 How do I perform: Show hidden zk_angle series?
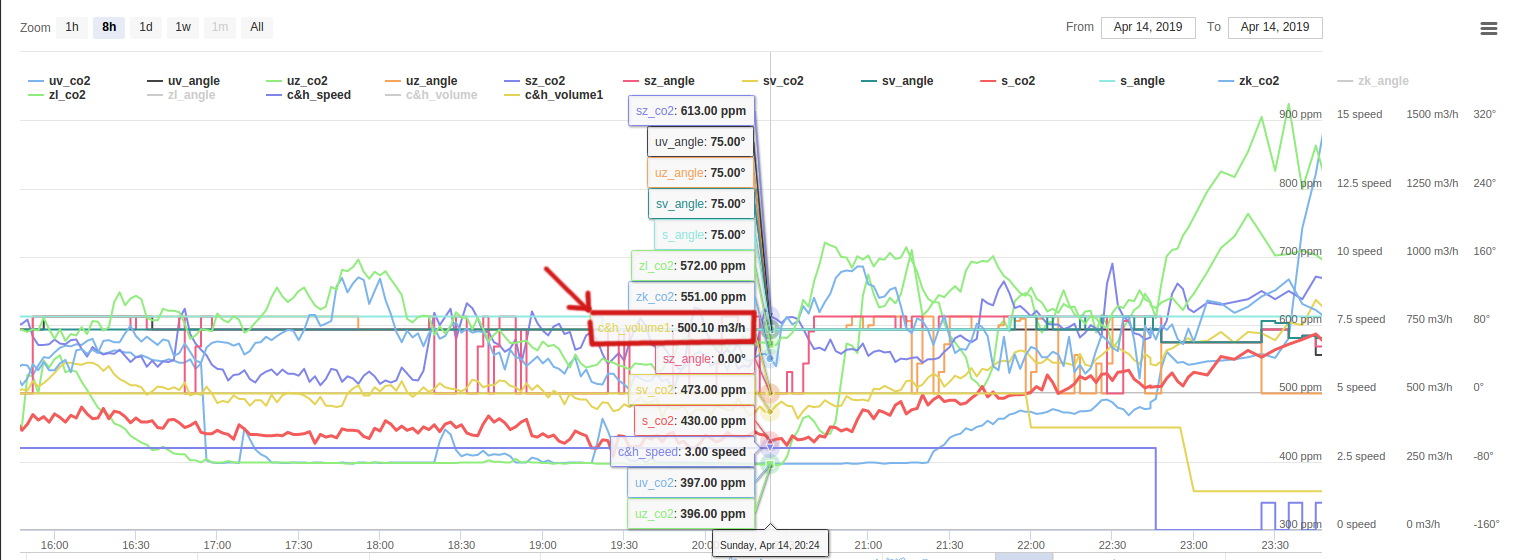1373,81
